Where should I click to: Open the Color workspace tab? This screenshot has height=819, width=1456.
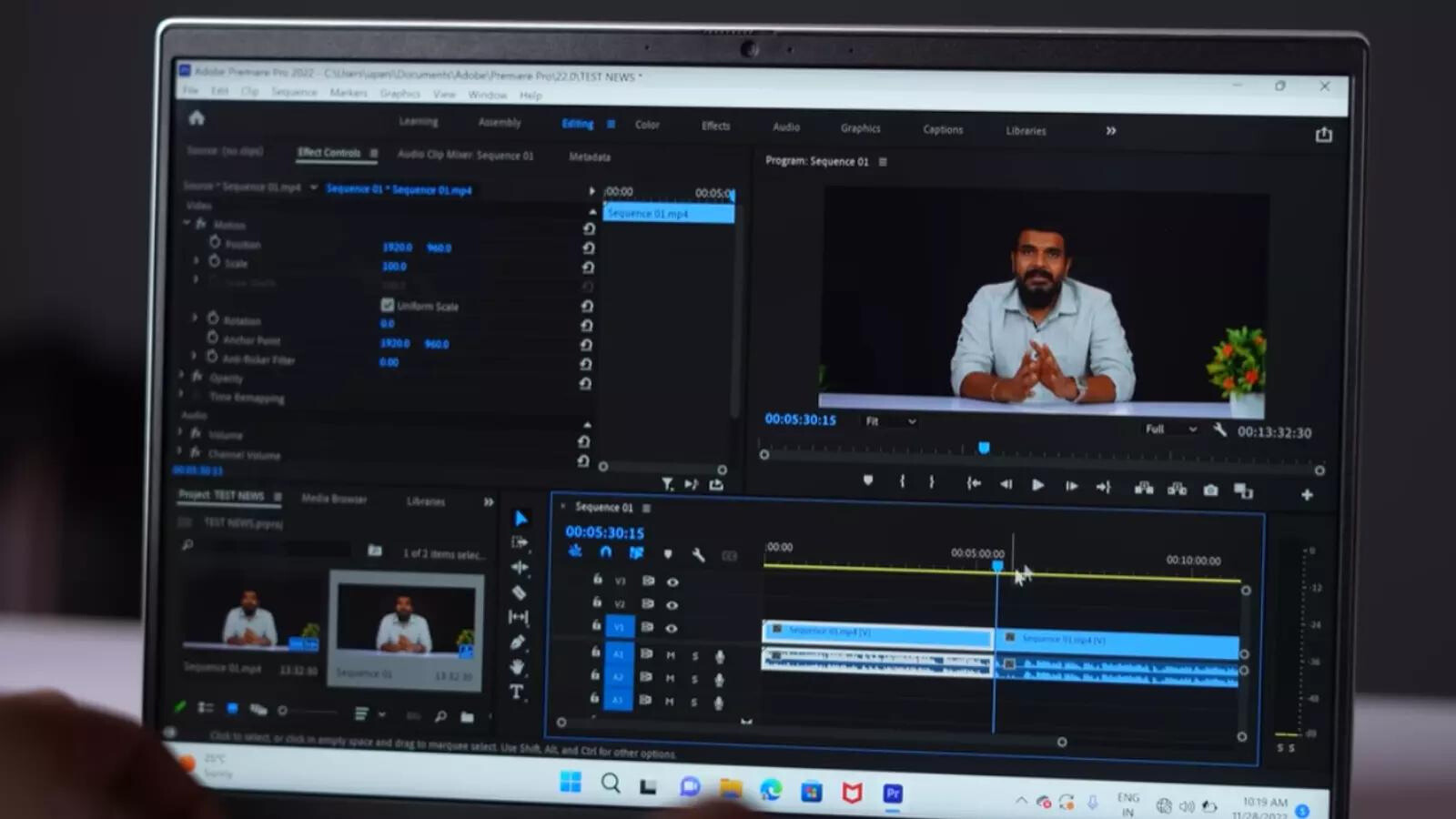(x=647, y=125)
